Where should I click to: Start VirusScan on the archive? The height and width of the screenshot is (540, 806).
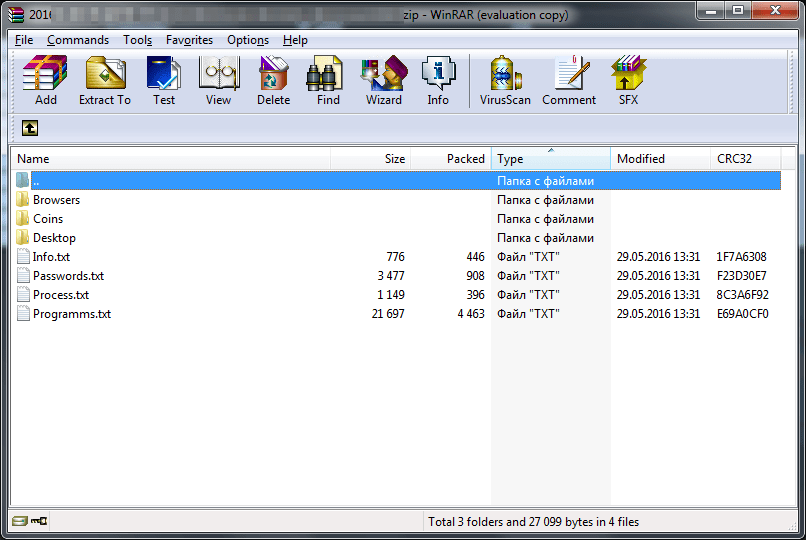[505, 80]
